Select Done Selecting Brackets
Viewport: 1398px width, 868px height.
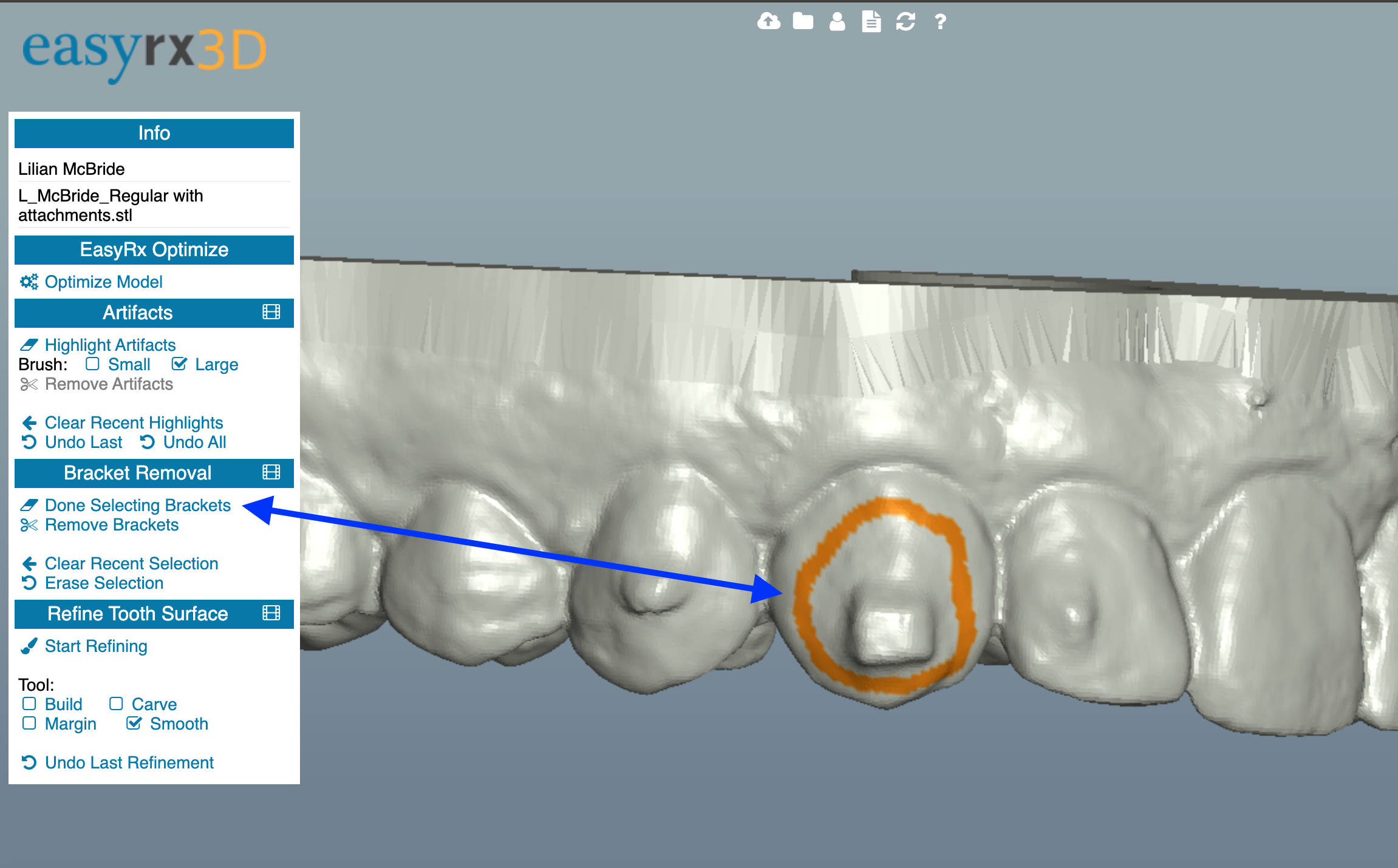point(137,505)
